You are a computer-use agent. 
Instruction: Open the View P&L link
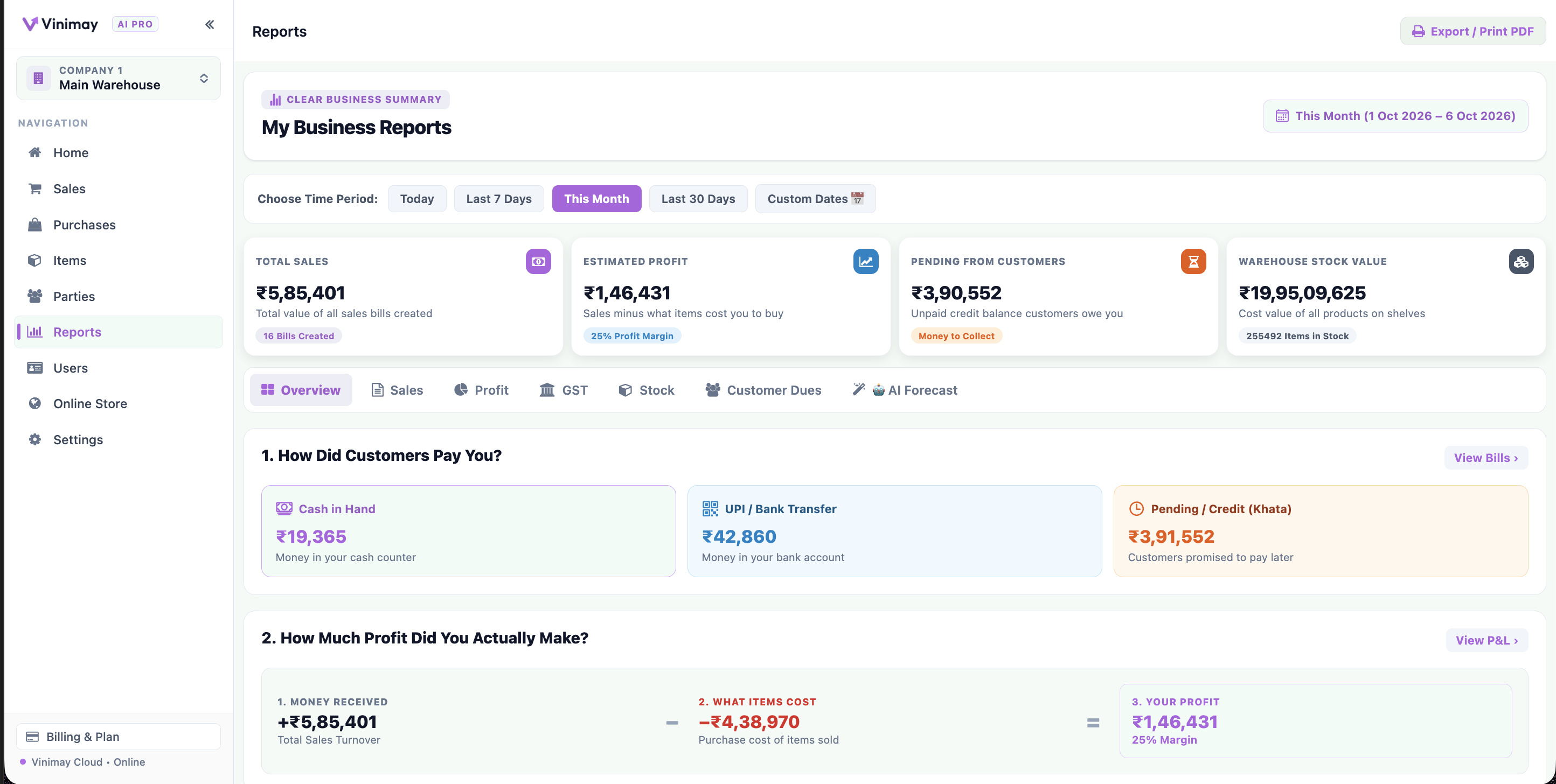click(x=1486, y=640)
